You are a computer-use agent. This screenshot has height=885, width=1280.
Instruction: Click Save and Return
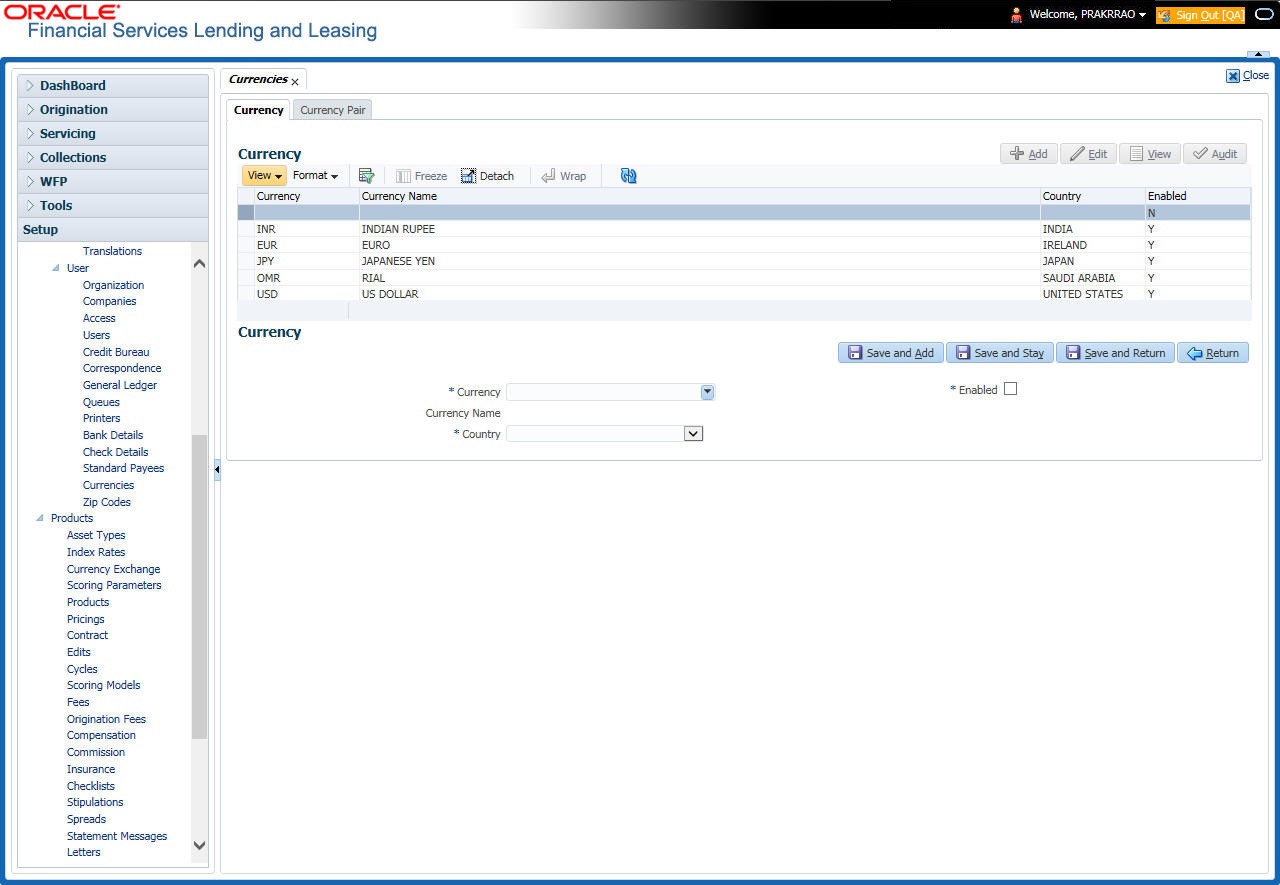coord(1115,353)
